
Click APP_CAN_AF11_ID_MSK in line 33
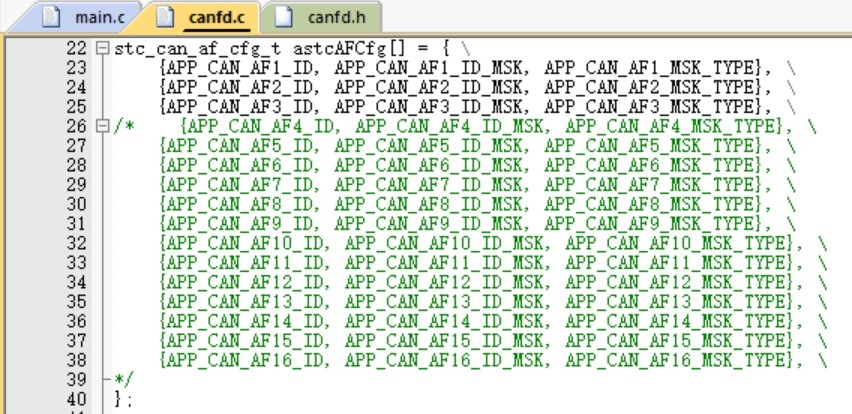click(444, 263)
